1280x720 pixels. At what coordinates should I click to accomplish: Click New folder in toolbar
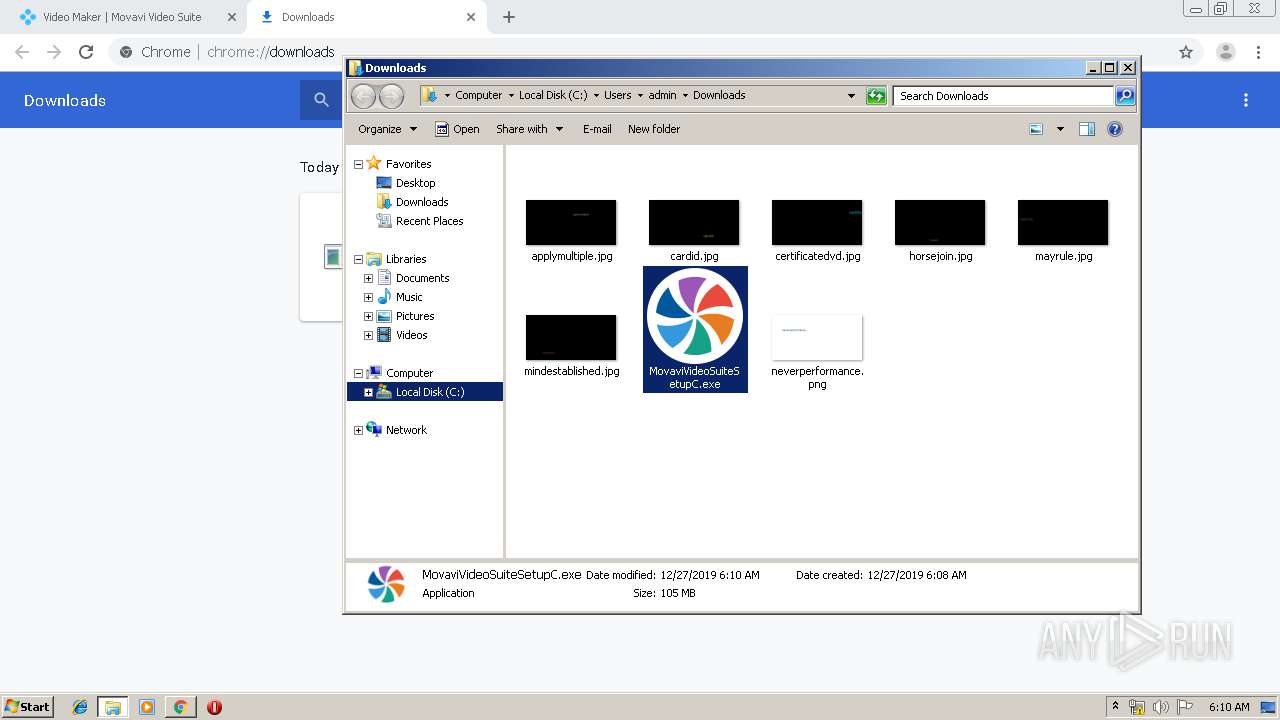click(x=654, y=129)
